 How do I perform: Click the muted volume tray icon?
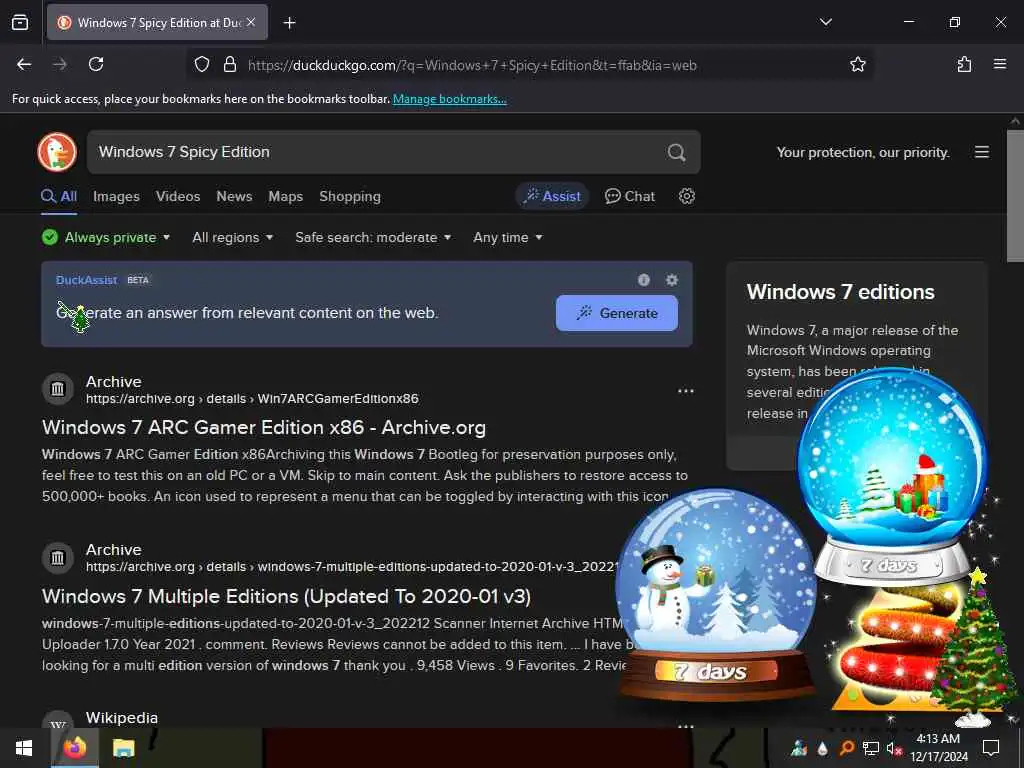click(894, 748)
